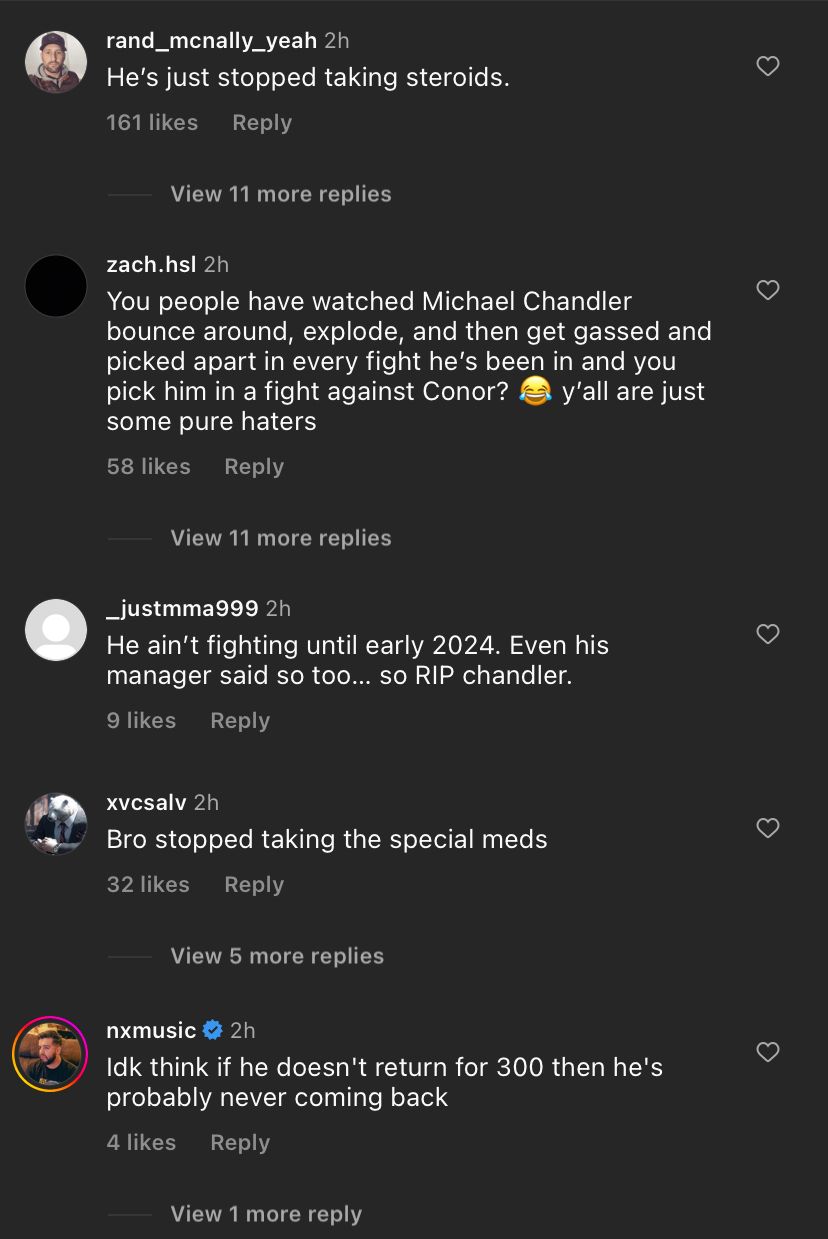The height and width of the screenshot is (1239, 828).
Task: Expand 11 more replies under zach.hsl
Action: [280, 538]
